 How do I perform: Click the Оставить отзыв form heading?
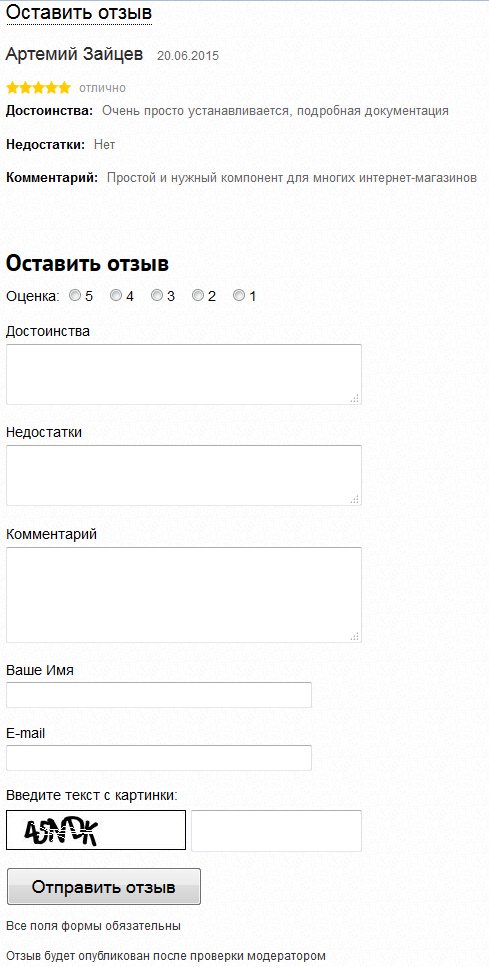click(87, 264)
